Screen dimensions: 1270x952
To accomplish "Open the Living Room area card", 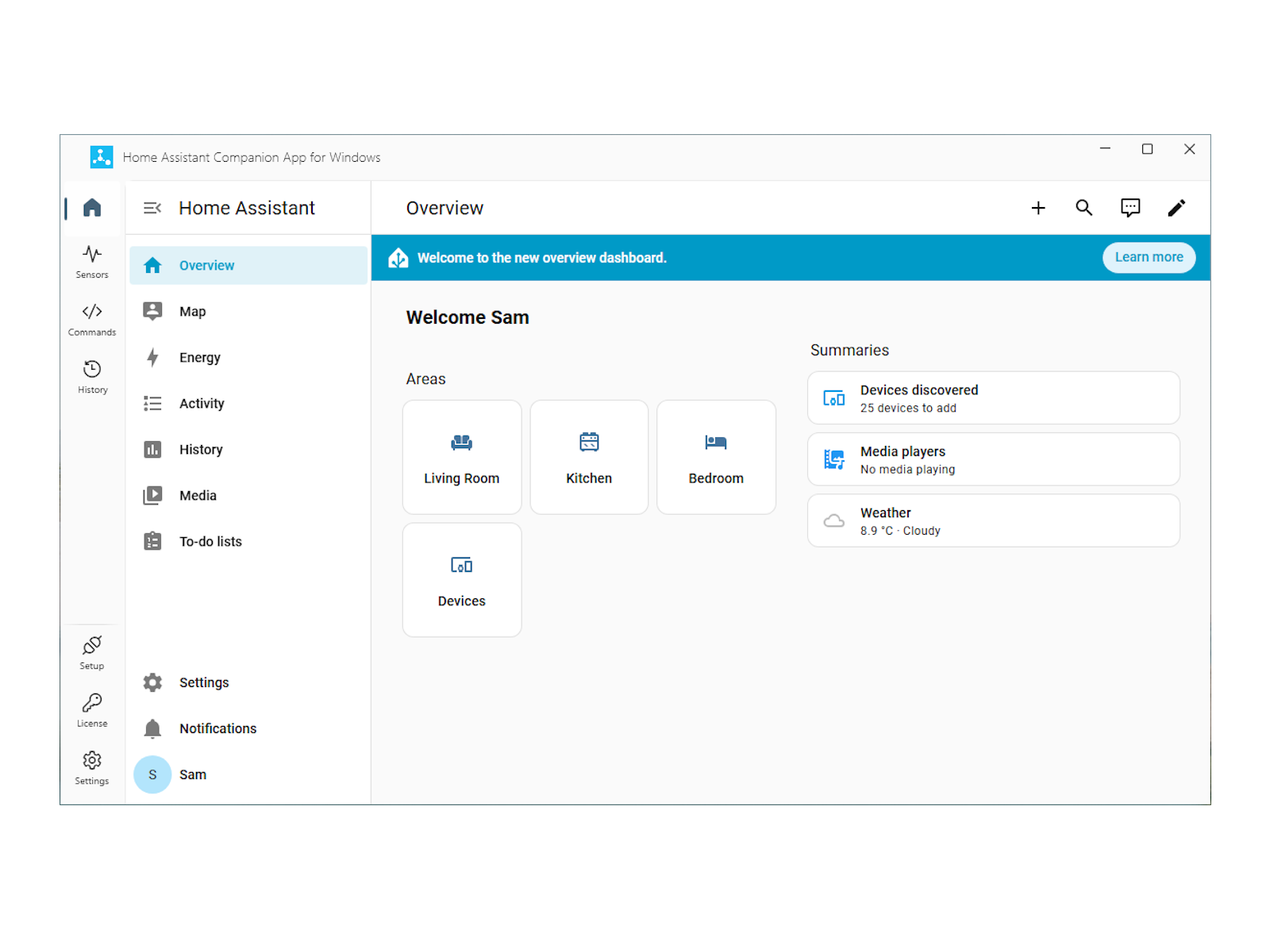I will tap(462, 458).
